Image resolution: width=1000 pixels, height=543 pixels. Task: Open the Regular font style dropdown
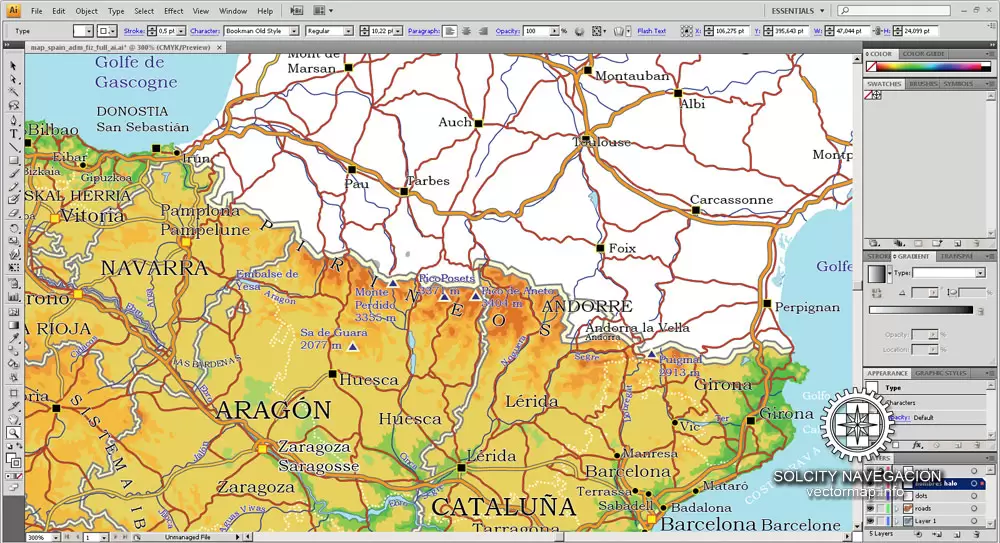[x=348, y=31]
